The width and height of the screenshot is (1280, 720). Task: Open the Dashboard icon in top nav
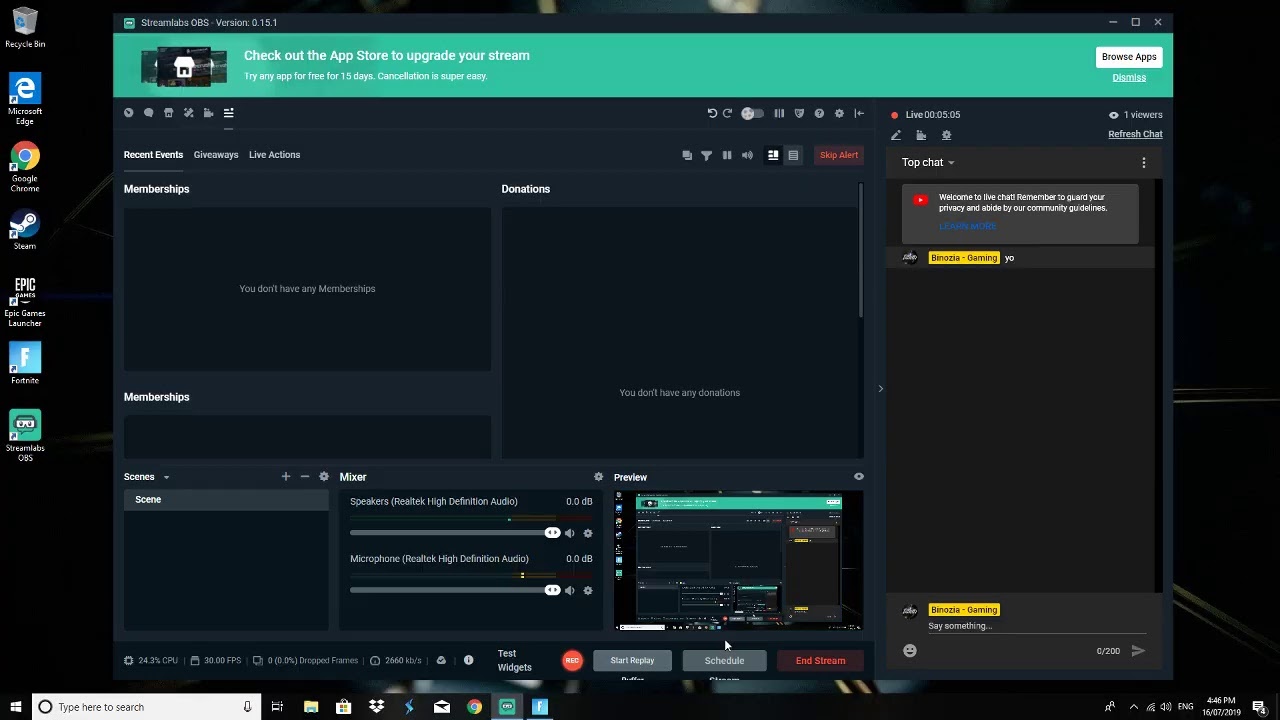128,113
